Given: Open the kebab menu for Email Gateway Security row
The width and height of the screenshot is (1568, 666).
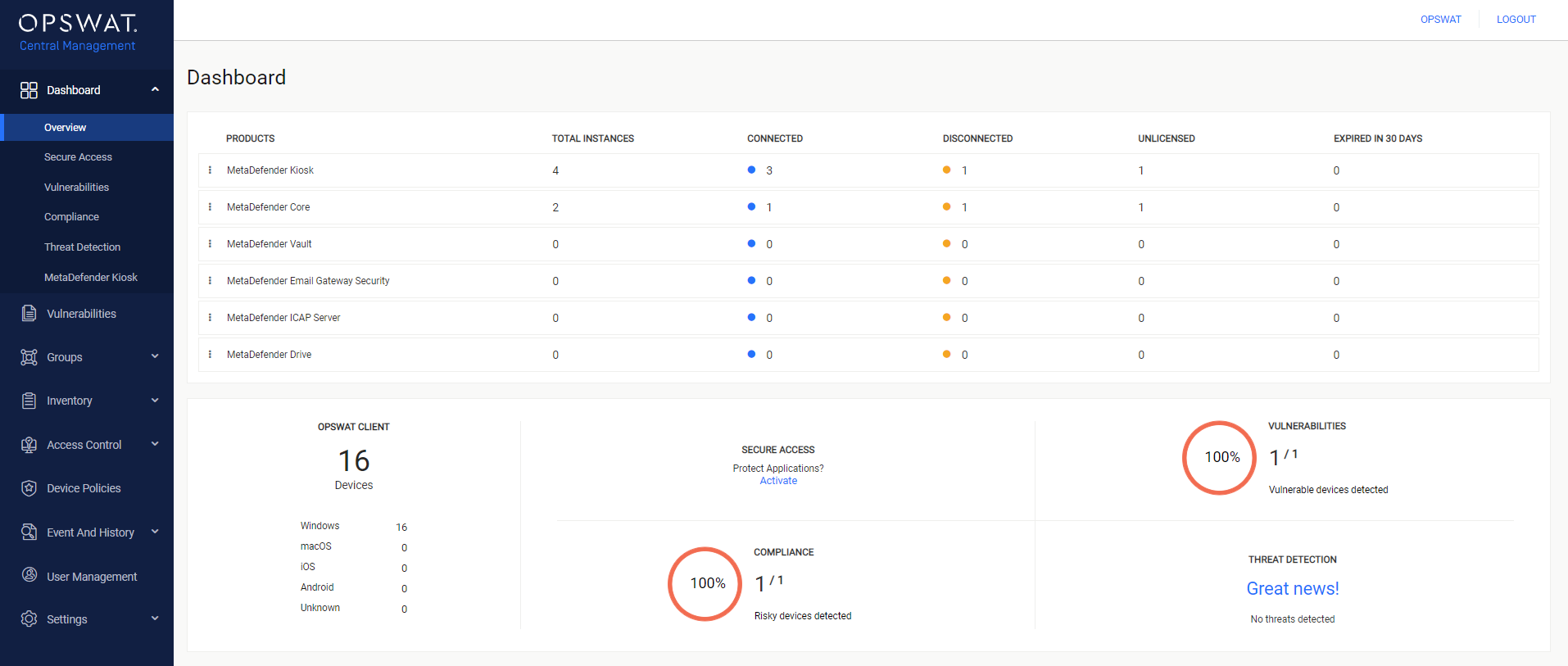Looking at the screenshot, I should coord(210,281).
